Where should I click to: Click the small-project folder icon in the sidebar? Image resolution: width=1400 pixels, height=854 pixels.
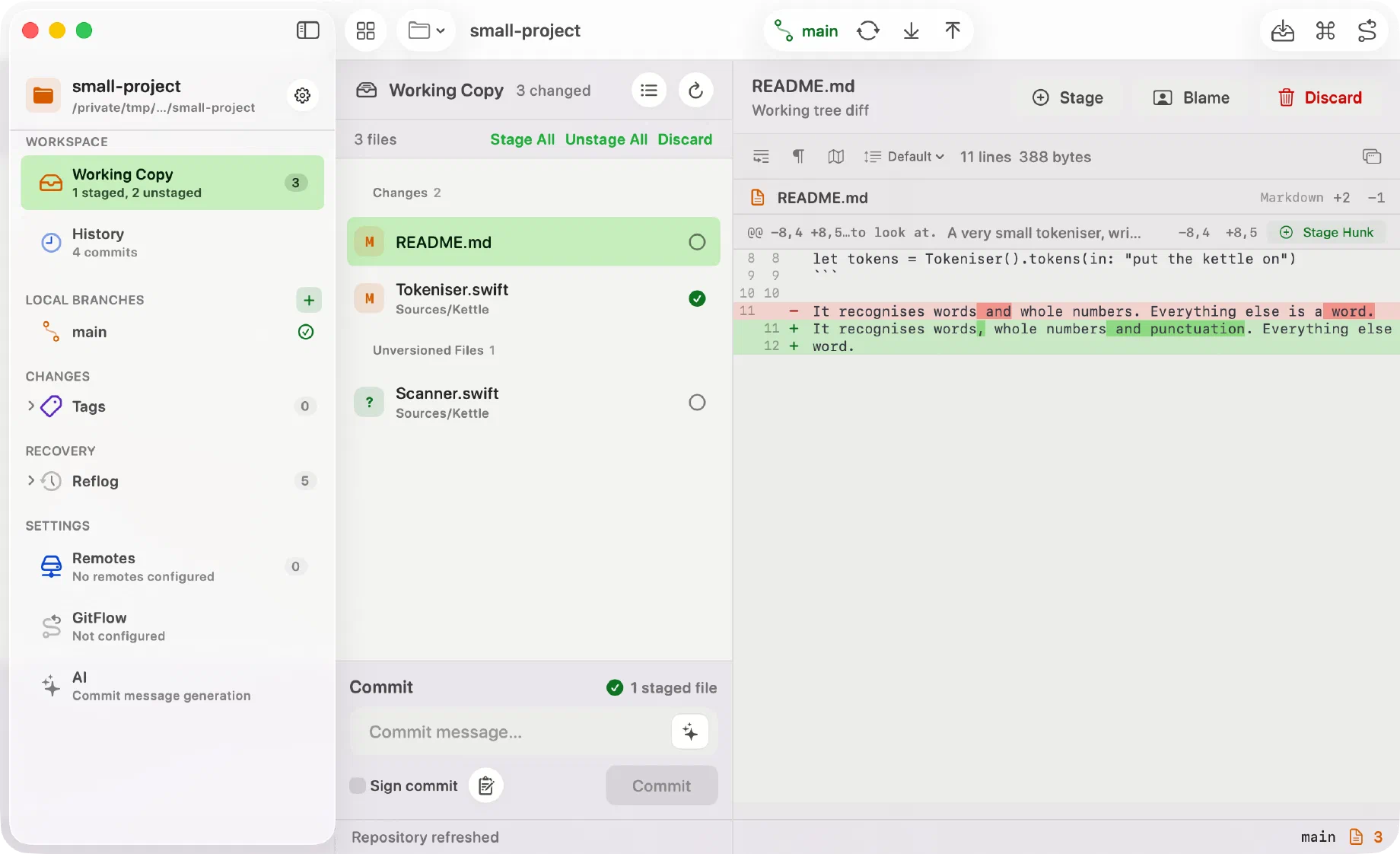[x=43, y=95]
